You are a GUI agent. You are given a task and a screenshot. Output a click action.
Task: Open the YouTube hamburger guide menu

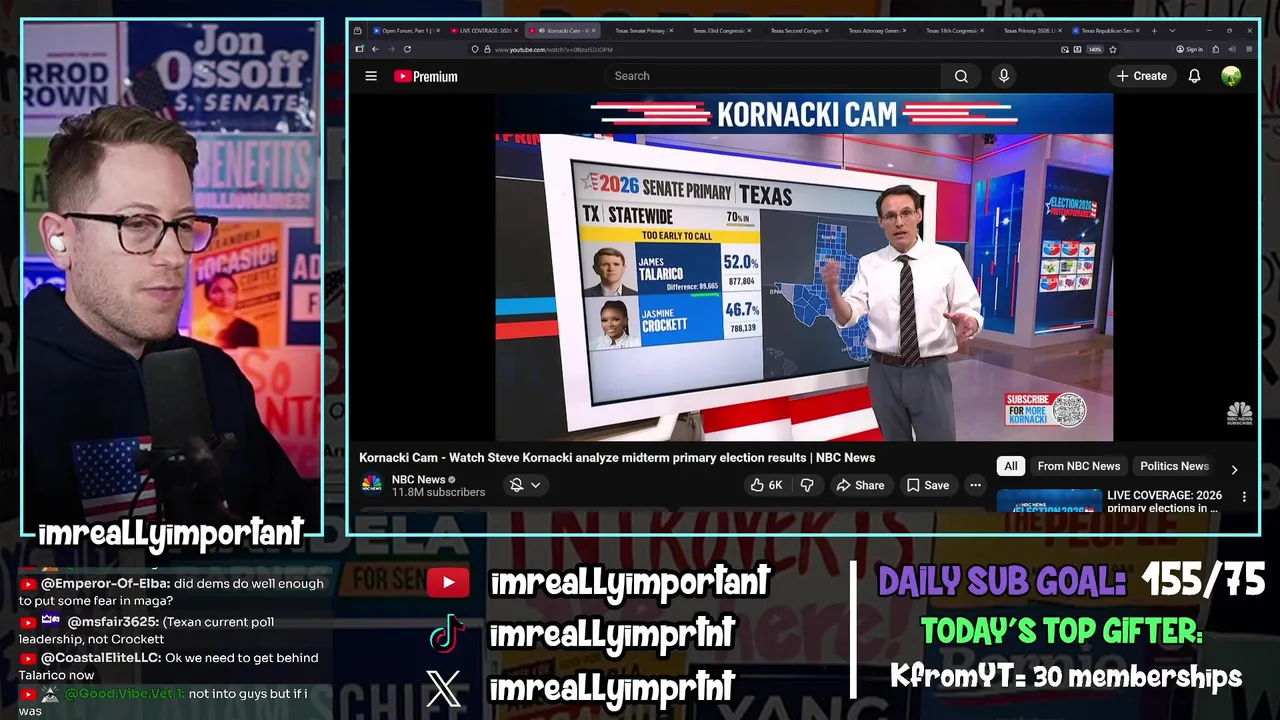click(x=371, y=76)
